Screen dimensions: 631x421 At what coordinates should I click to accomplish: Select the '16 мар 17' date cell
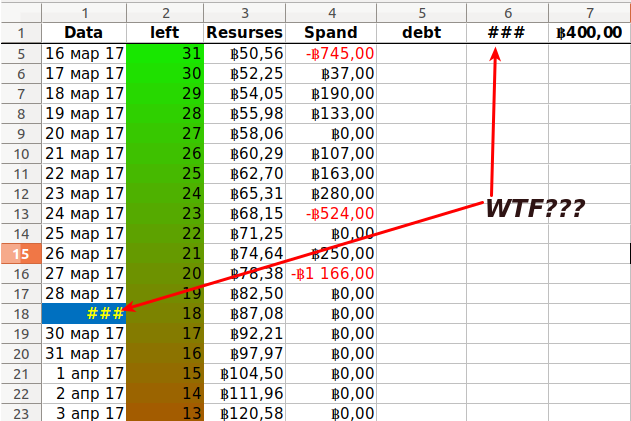pyautogui.click(x=84, y=54)
